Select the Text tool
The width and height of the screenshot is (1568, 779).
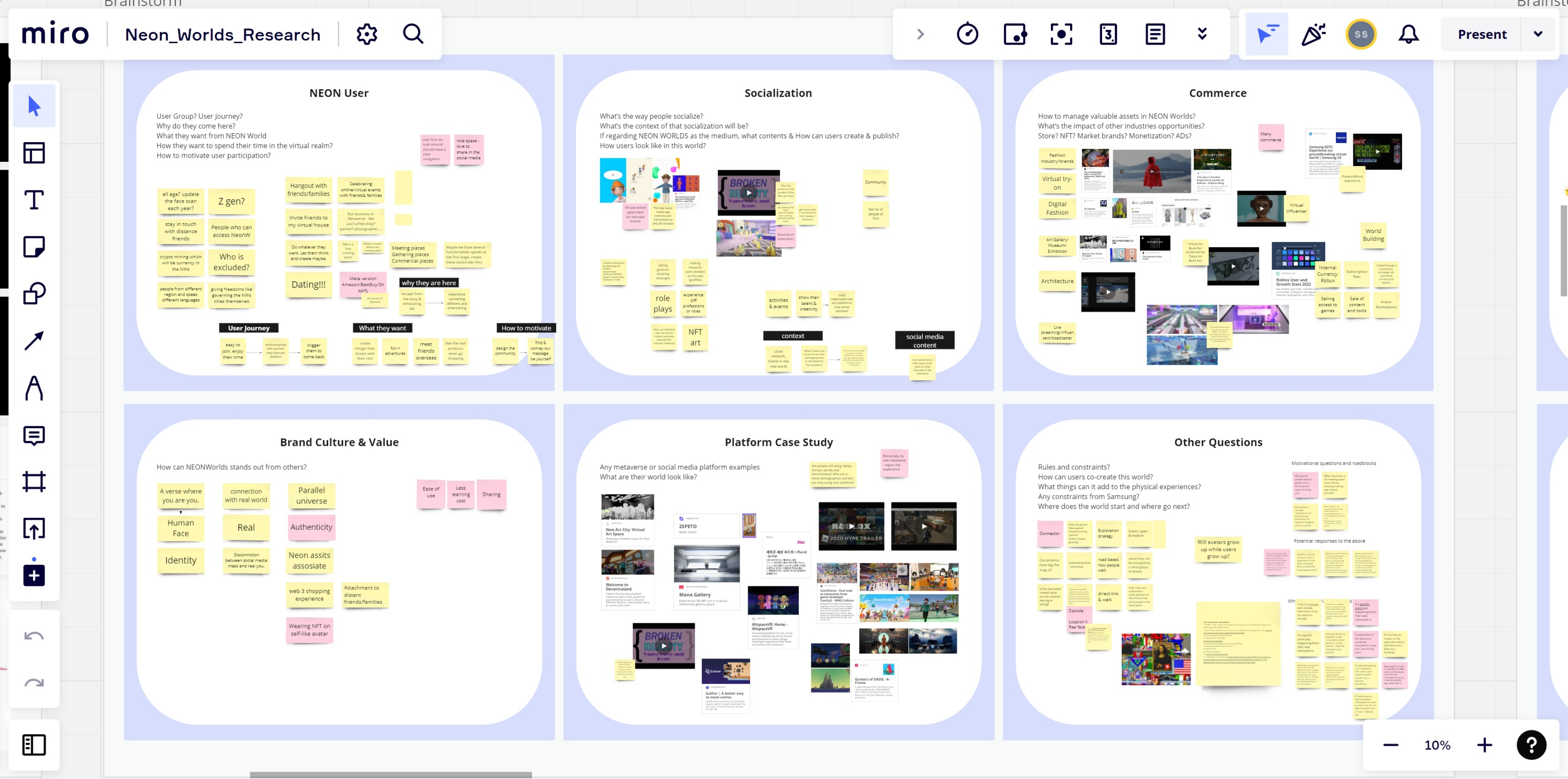34,200
